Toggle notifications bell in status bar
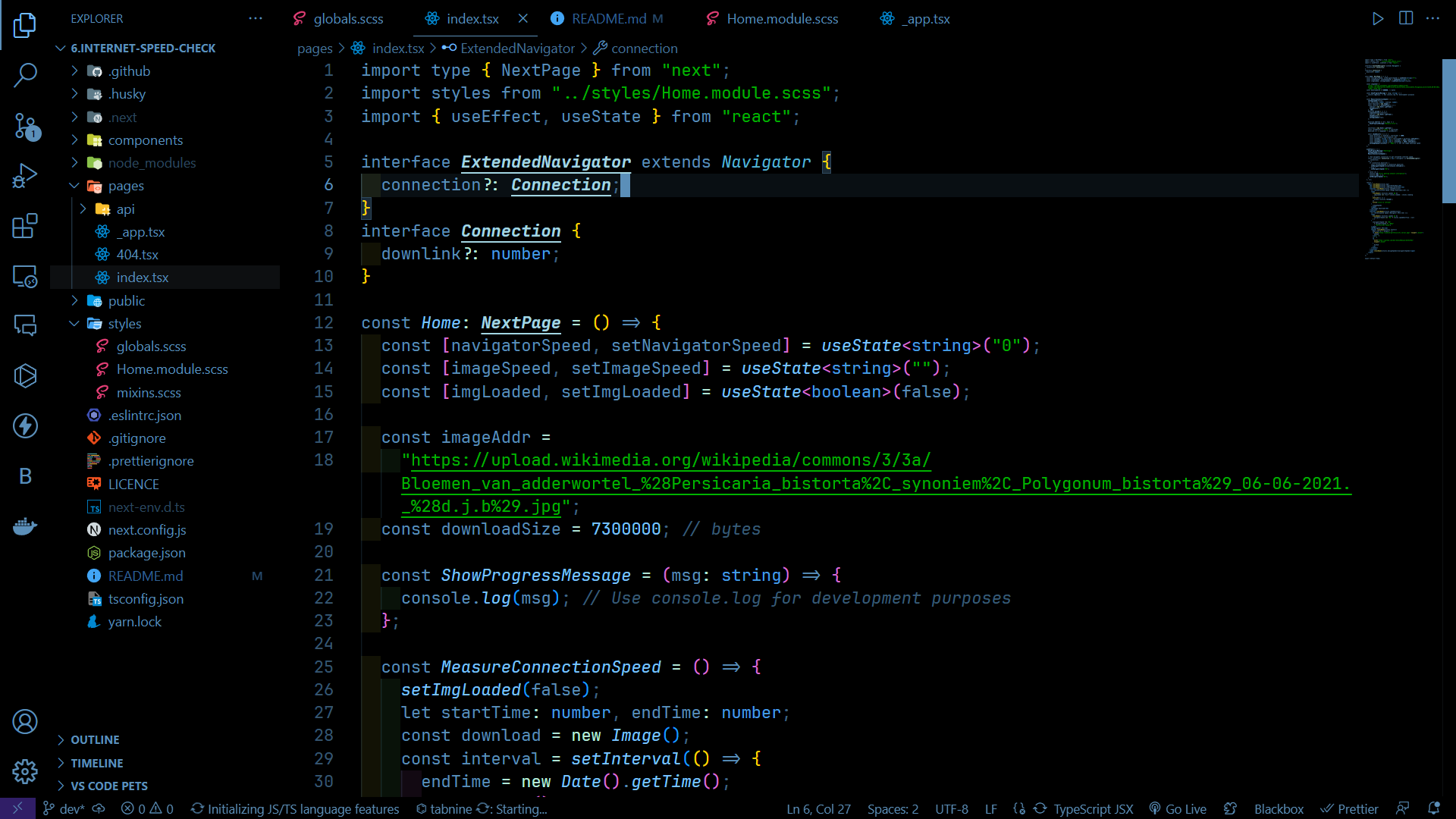Image resolution: width=1456 pixels, height=819 pixels. pyautogui.click(x=1433, y=809)
